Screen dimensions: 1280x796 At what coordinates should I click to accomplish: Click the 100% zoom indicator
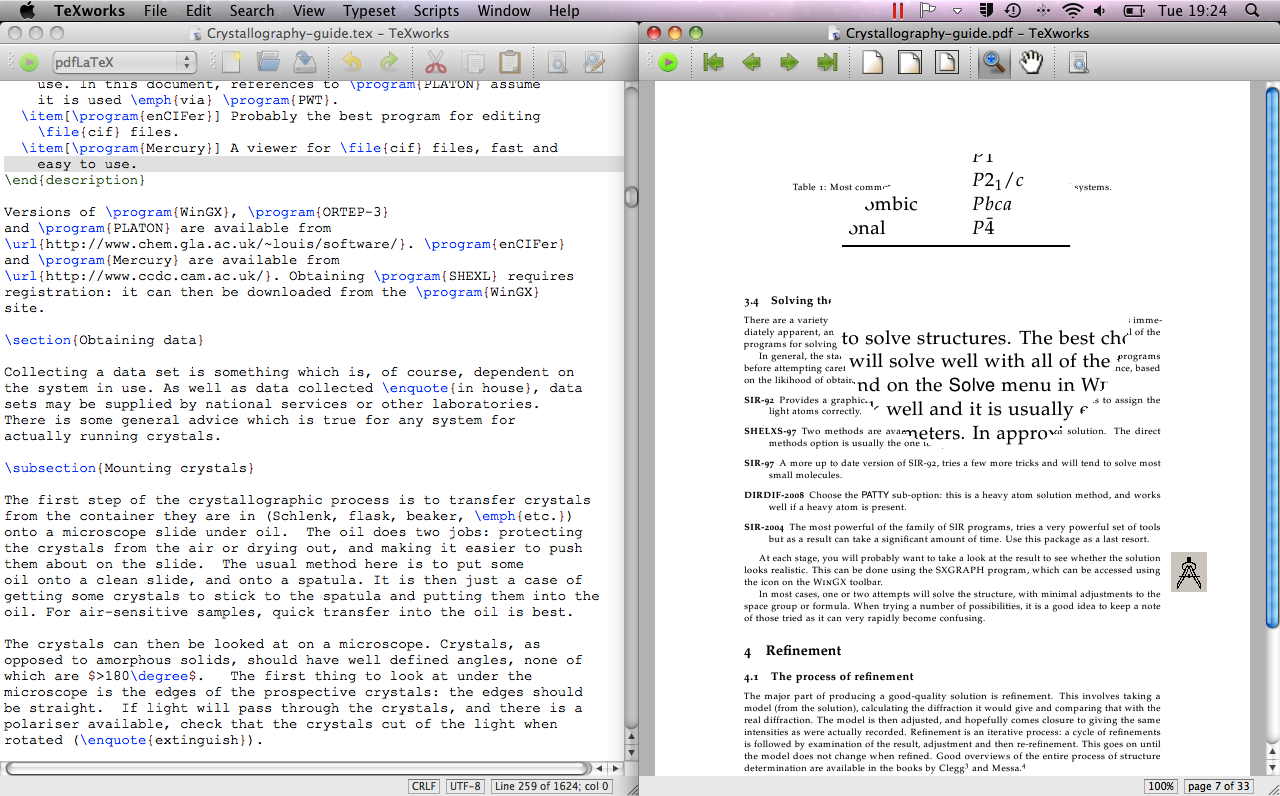click(x=1161, y=787)
